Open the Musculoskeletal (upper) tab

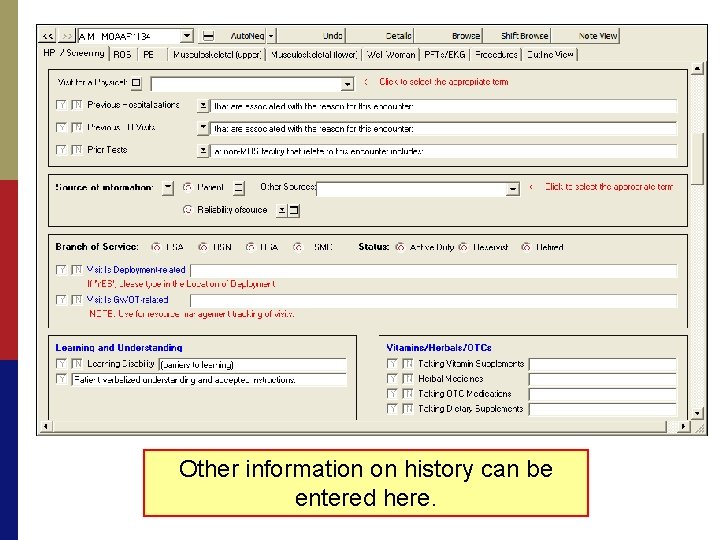(x=217, y=55)
